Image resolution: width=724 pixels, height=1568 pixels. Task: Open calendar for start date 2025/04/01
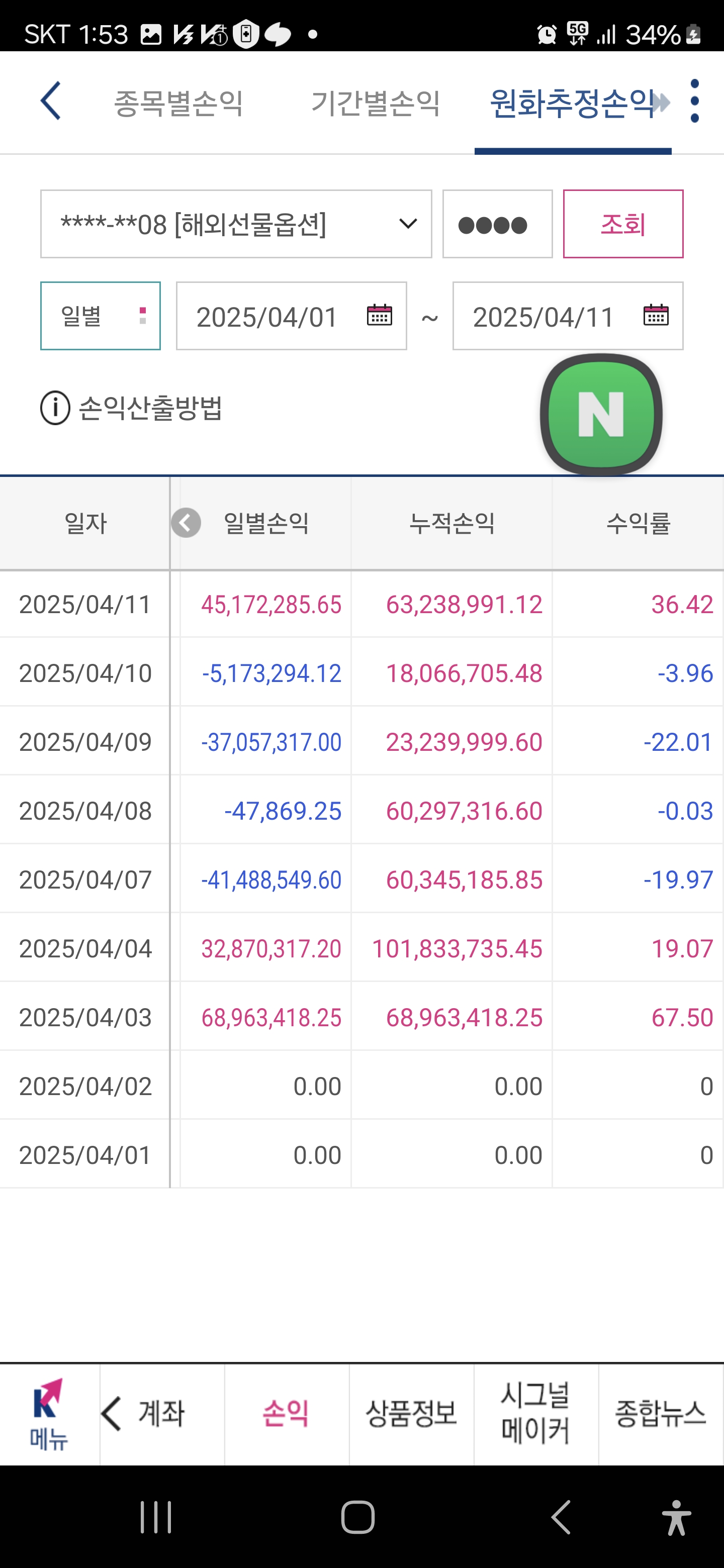(x=380, y=315)
